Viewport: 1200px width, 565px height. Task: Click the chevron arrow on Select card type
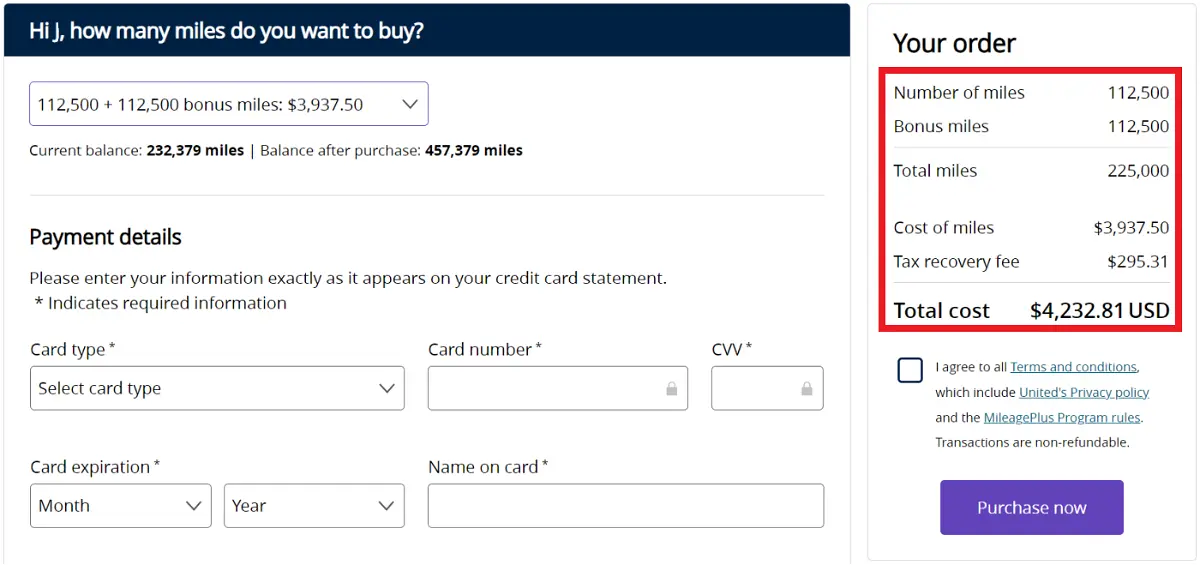pos(387,388)
